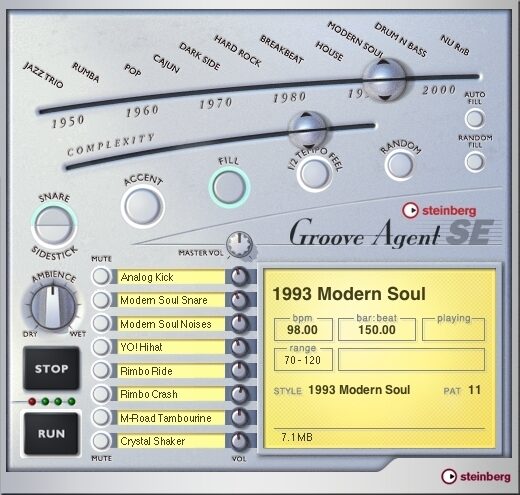This screenshot has height=495, width=520.
Task: Click the AMBIENCE dry/wet knob
Action: (x=53, y=307)
